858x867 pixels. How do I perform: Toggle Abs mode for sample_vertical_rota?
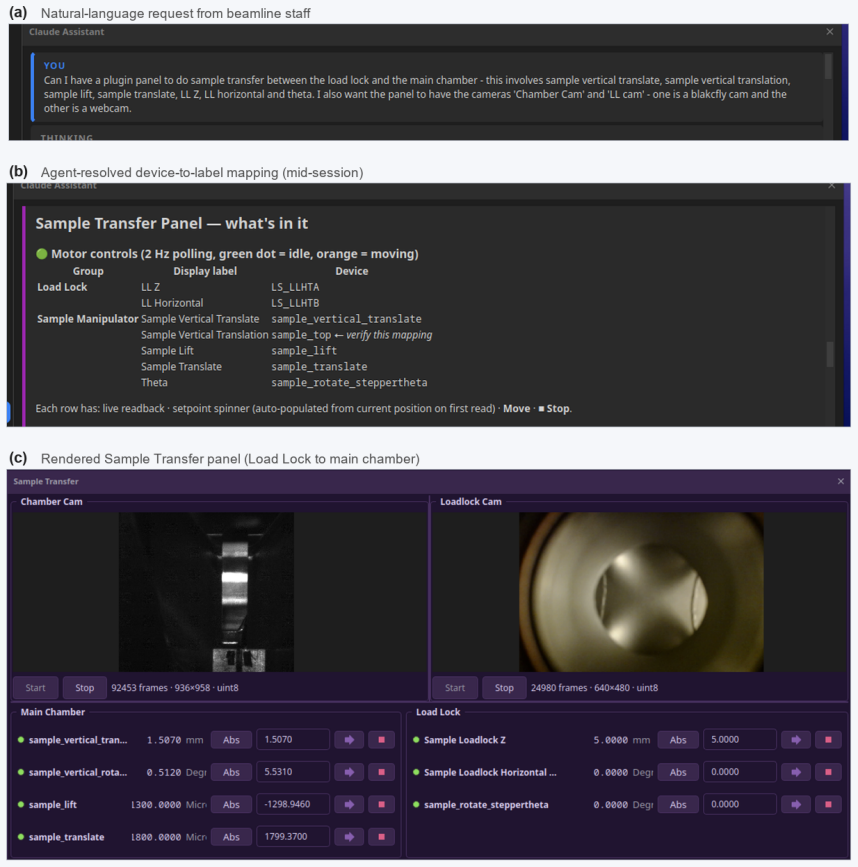point(231,772)
